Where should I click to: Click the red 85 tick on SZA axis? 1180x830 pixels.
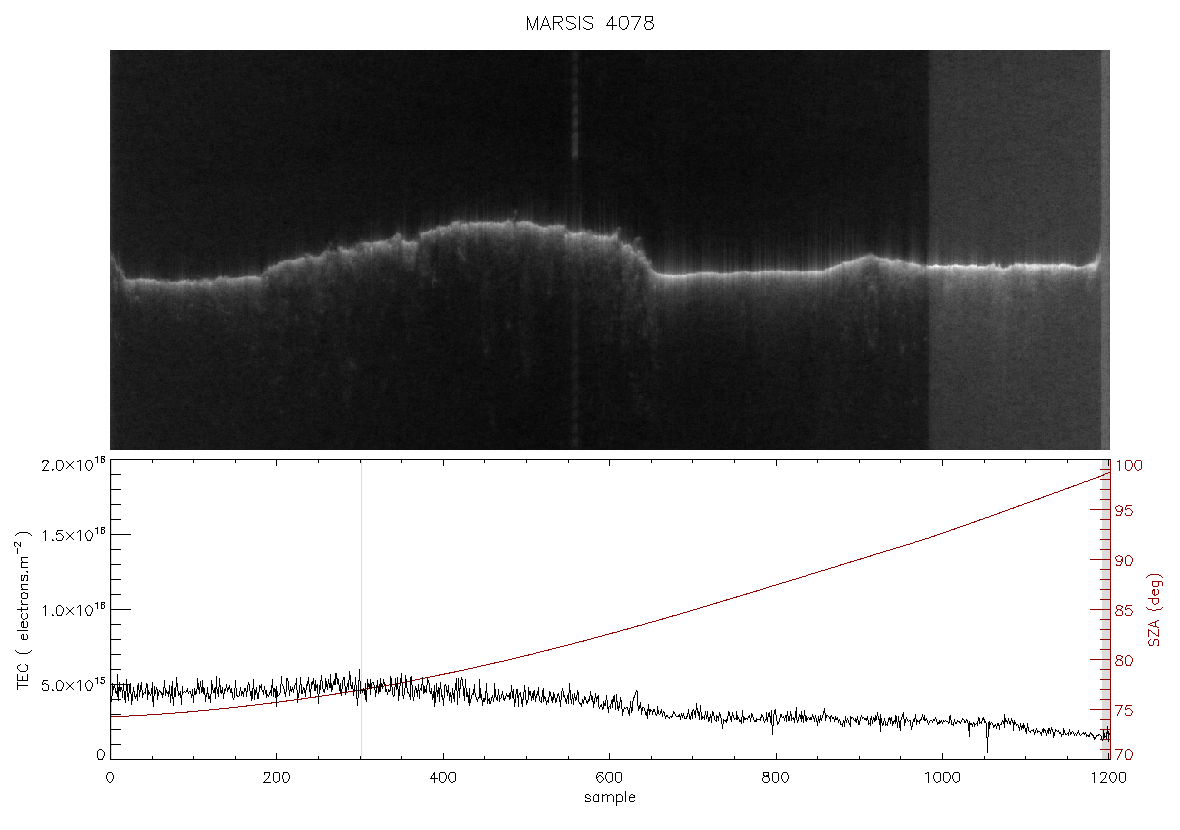click(1124, 610)
